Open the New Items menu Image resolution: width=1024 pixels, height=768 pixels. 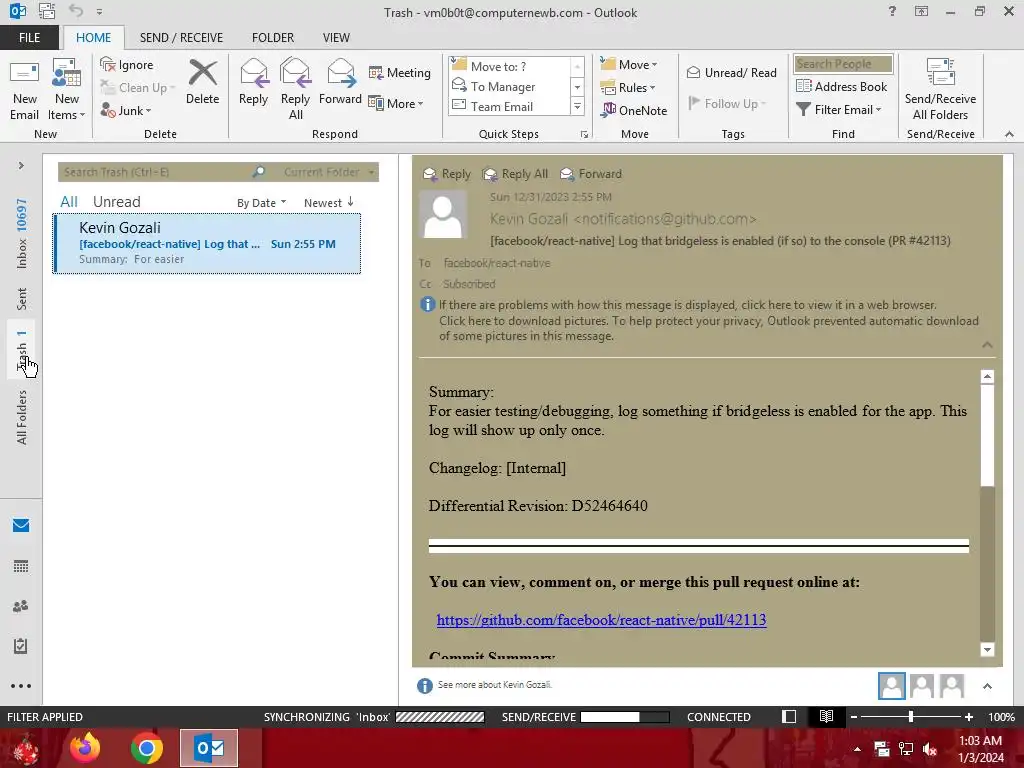tap(67, 90)
